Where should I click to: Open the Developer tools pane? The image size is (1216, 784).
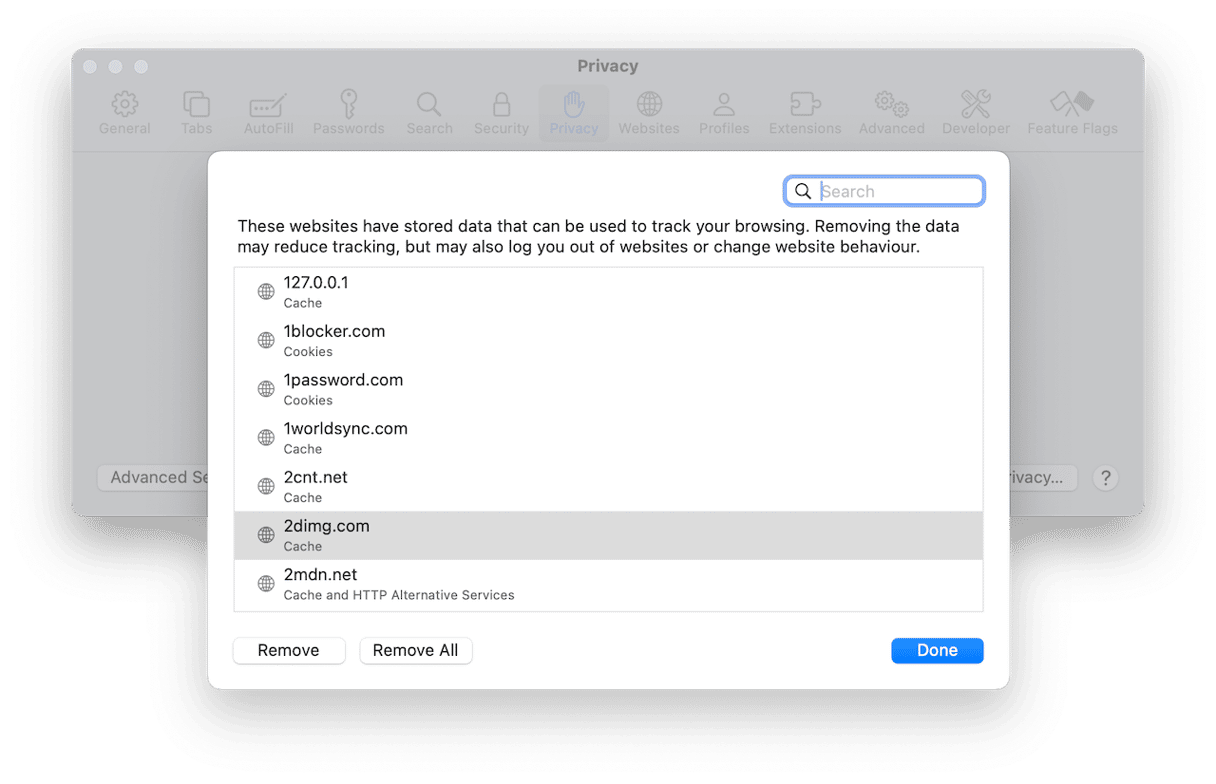click(x=976, y=113)
